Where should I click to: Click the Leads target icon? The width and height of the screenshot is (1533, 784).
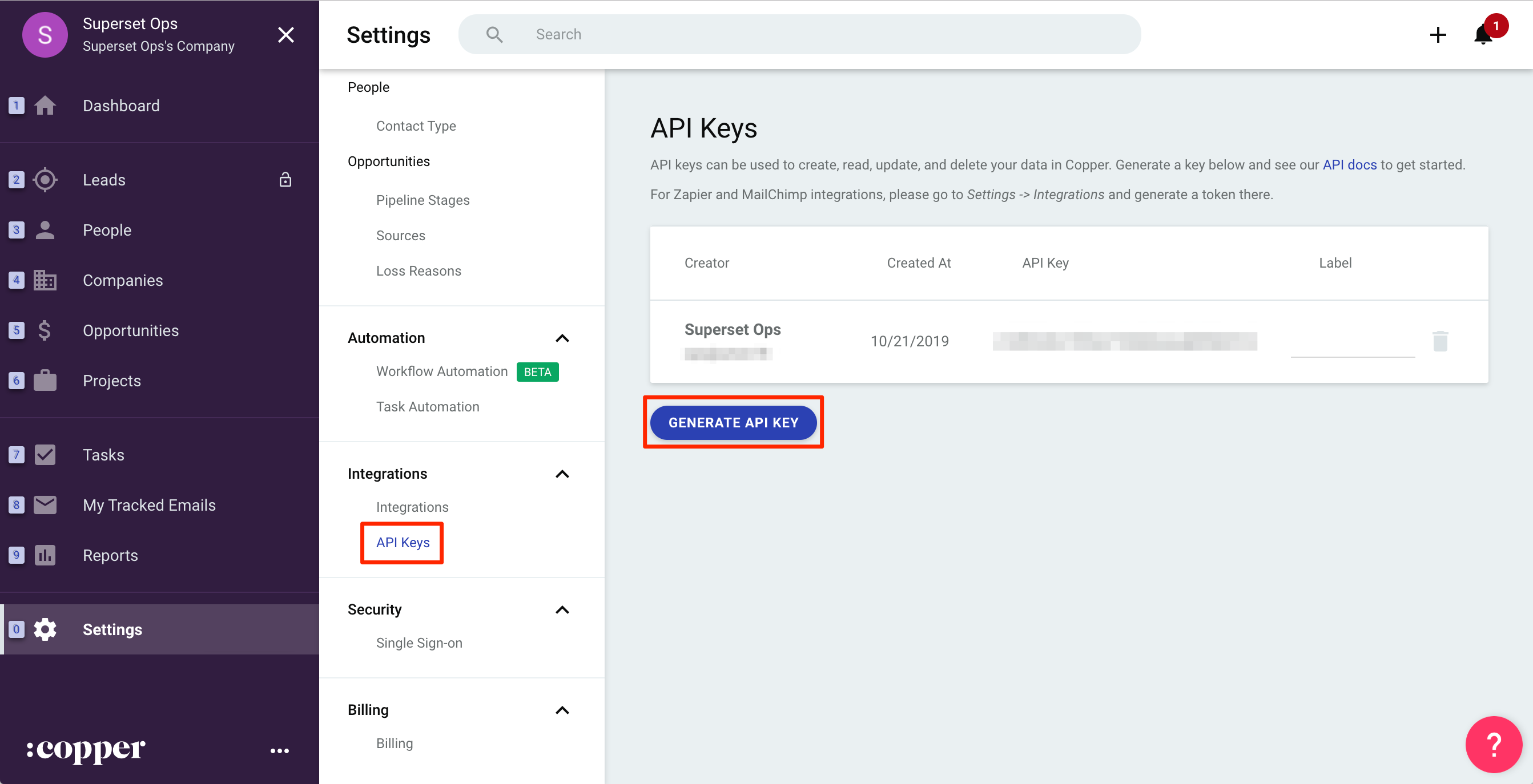(45, 180)
